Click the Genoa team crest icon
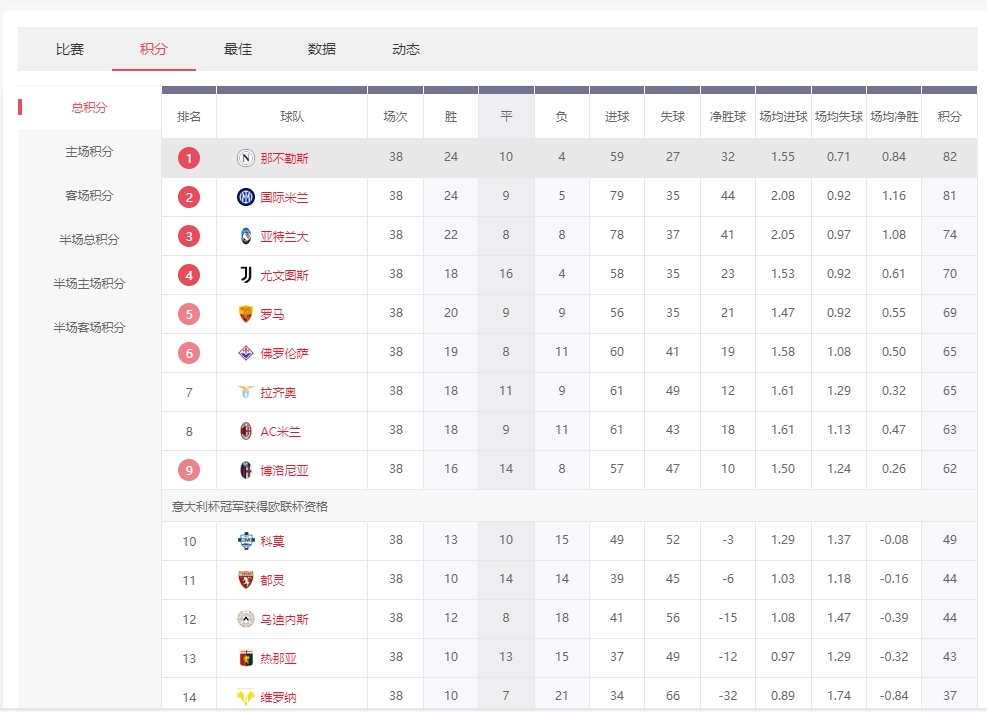 point(246,658)
